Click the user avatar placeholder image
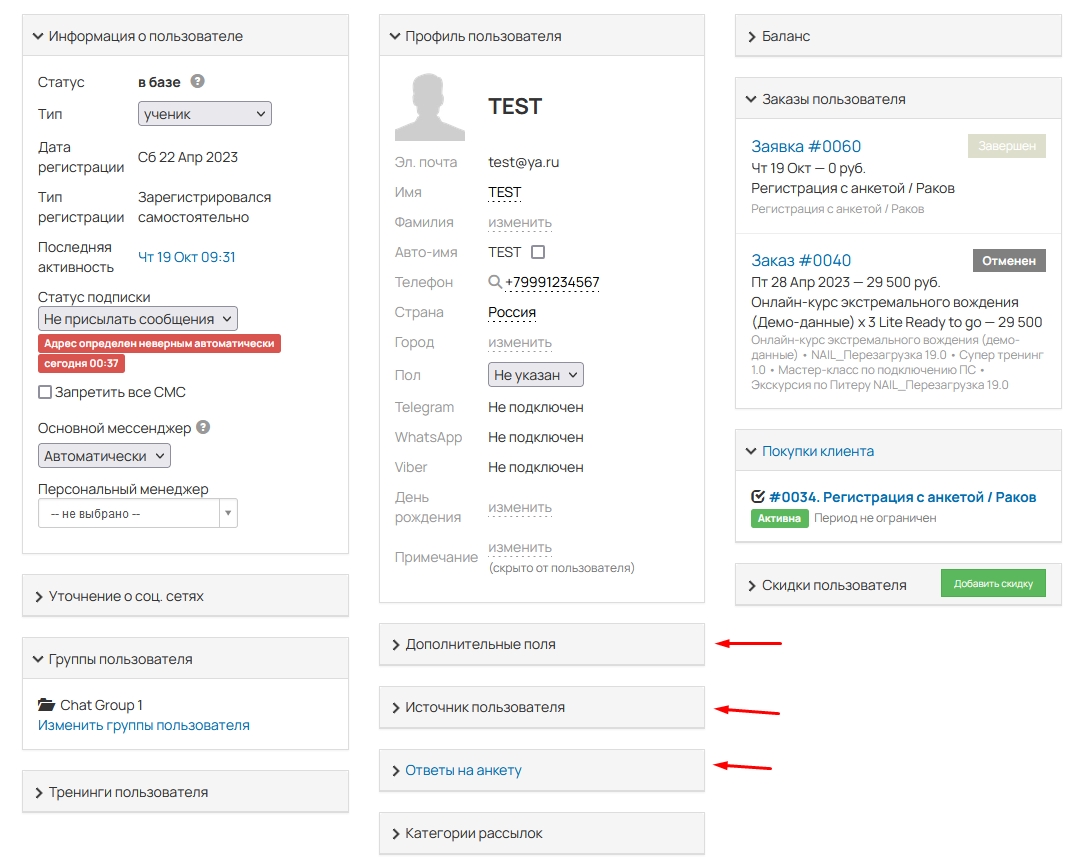The image size is (1085, 868). [x=429, y=106]
